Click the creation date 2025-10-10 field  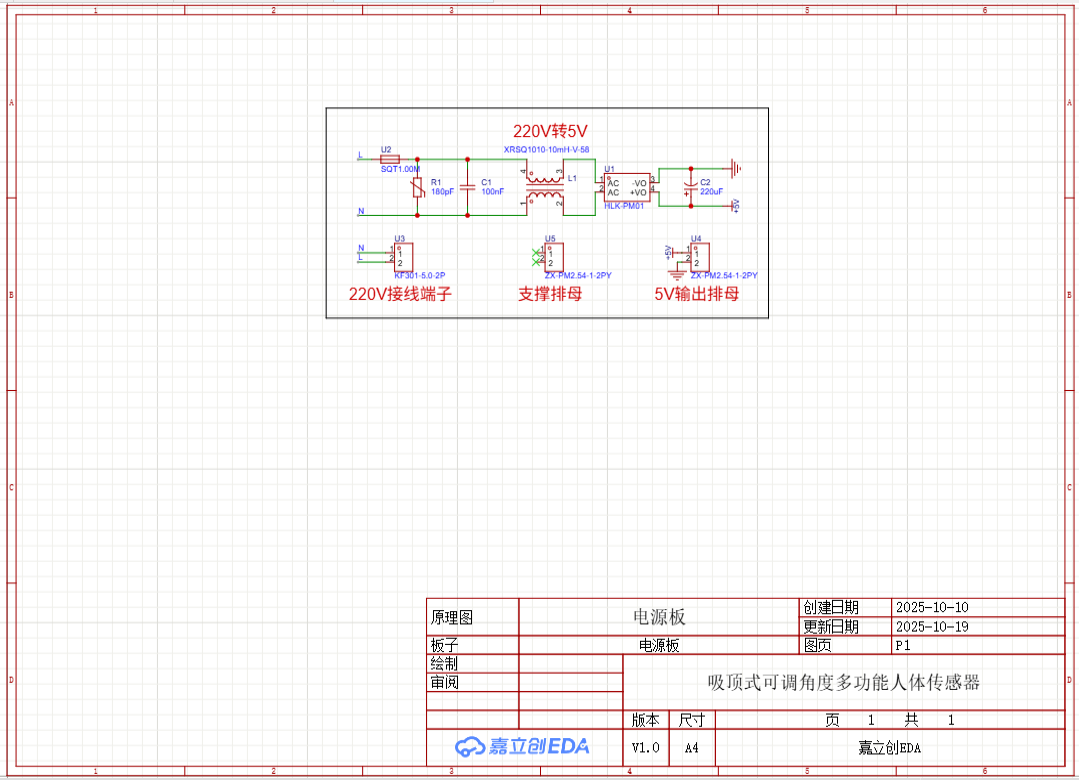[931, 607]
